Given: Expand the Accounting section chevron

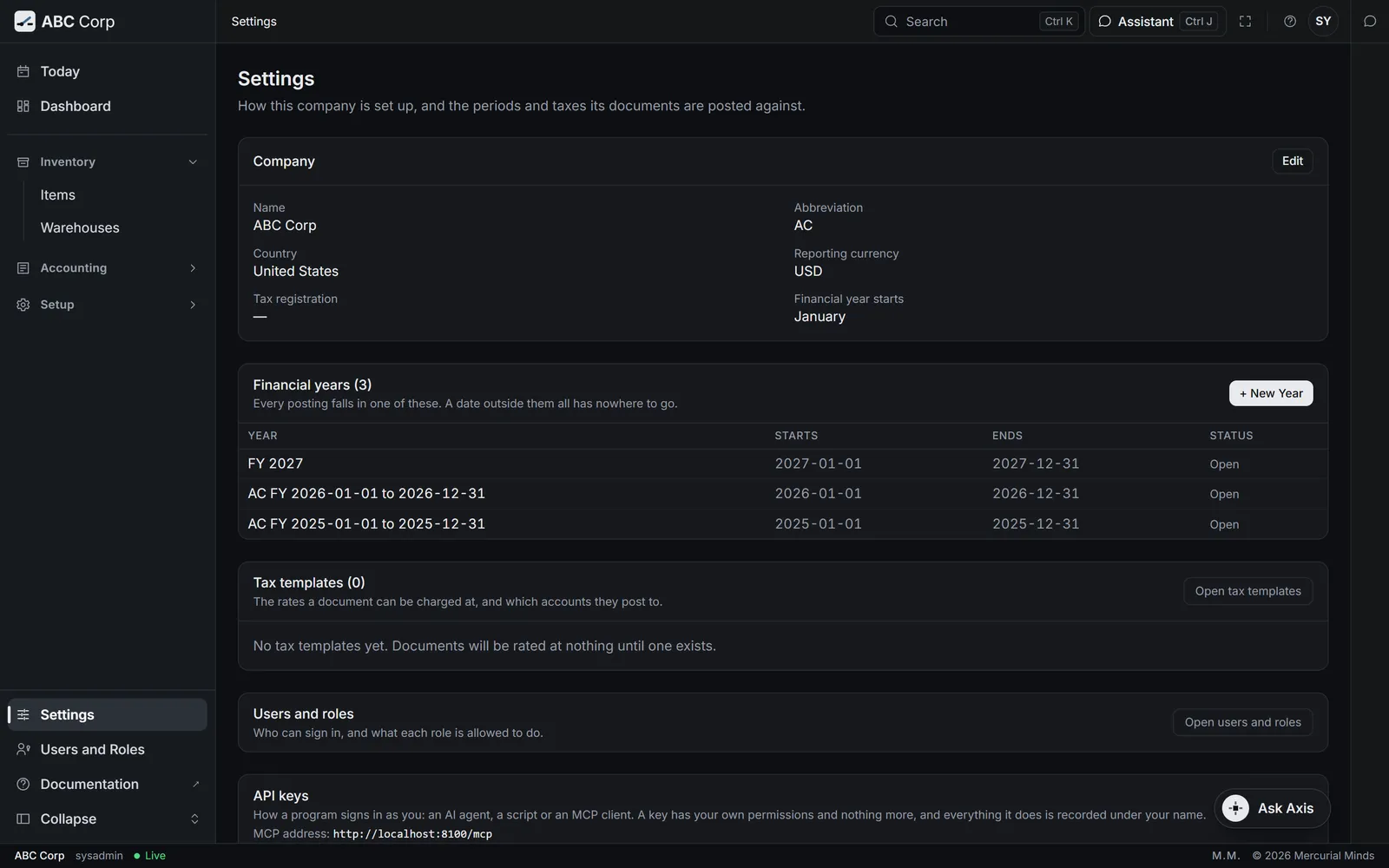Looking at the screenshot, I should [193, 268].
